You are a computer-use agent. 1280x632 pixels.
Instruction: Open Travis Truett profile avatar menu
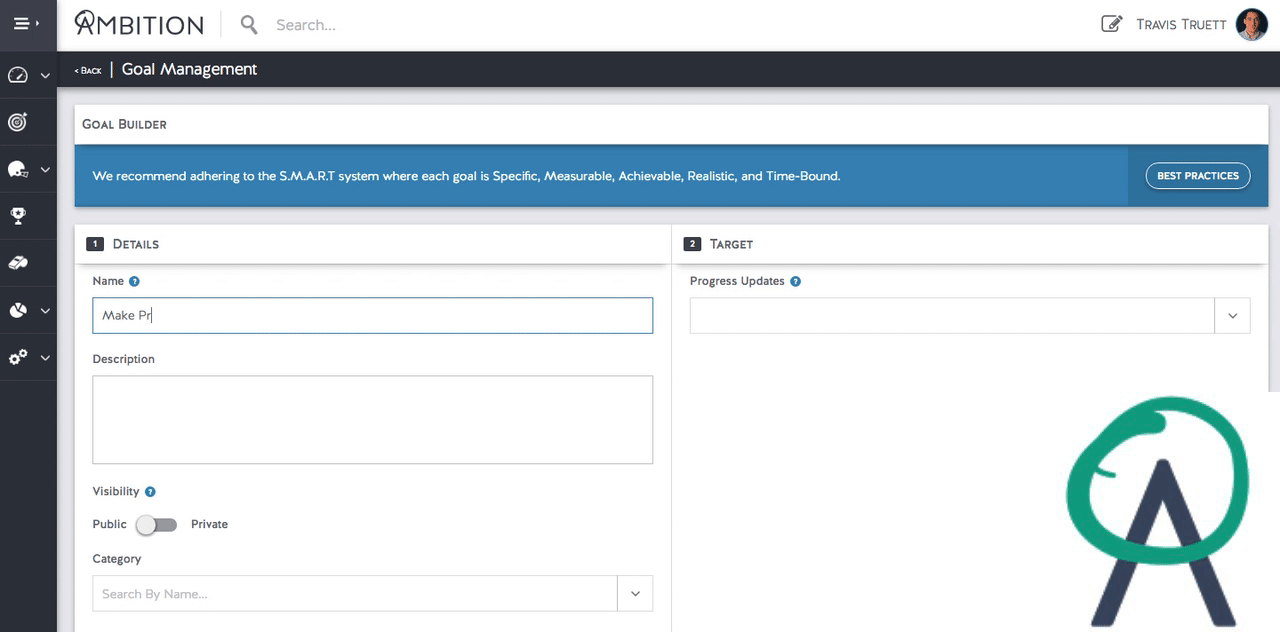point(1252,24)
